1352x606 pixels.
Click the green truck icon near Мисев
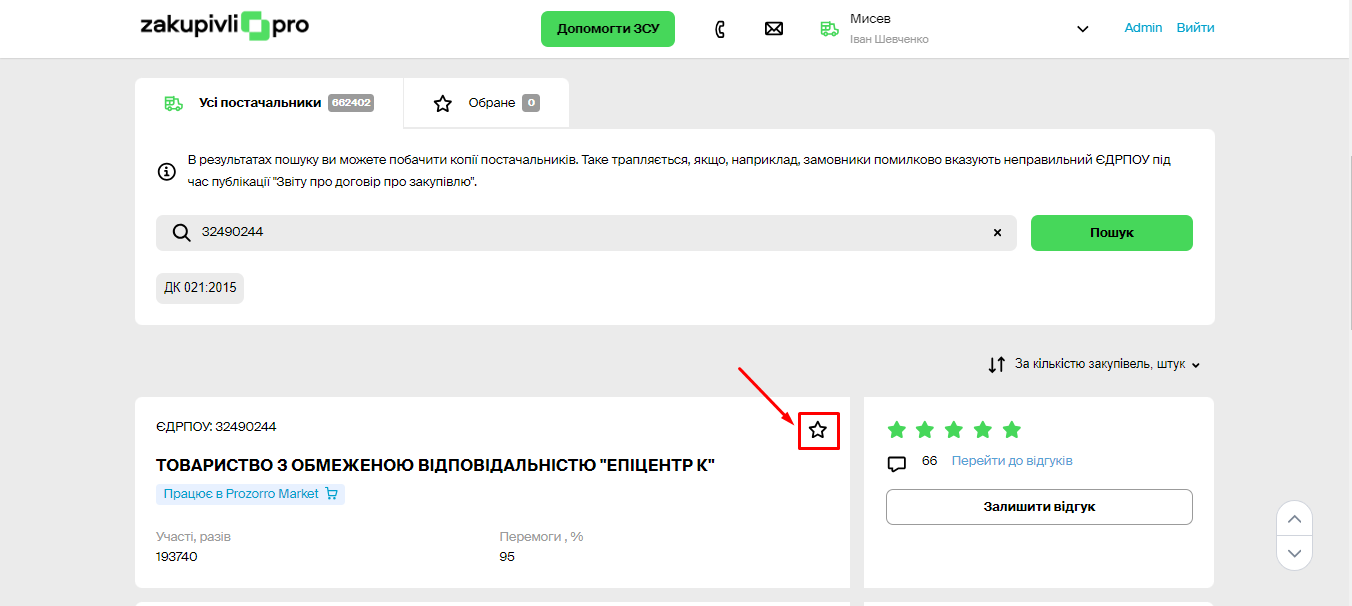point(829,29)
